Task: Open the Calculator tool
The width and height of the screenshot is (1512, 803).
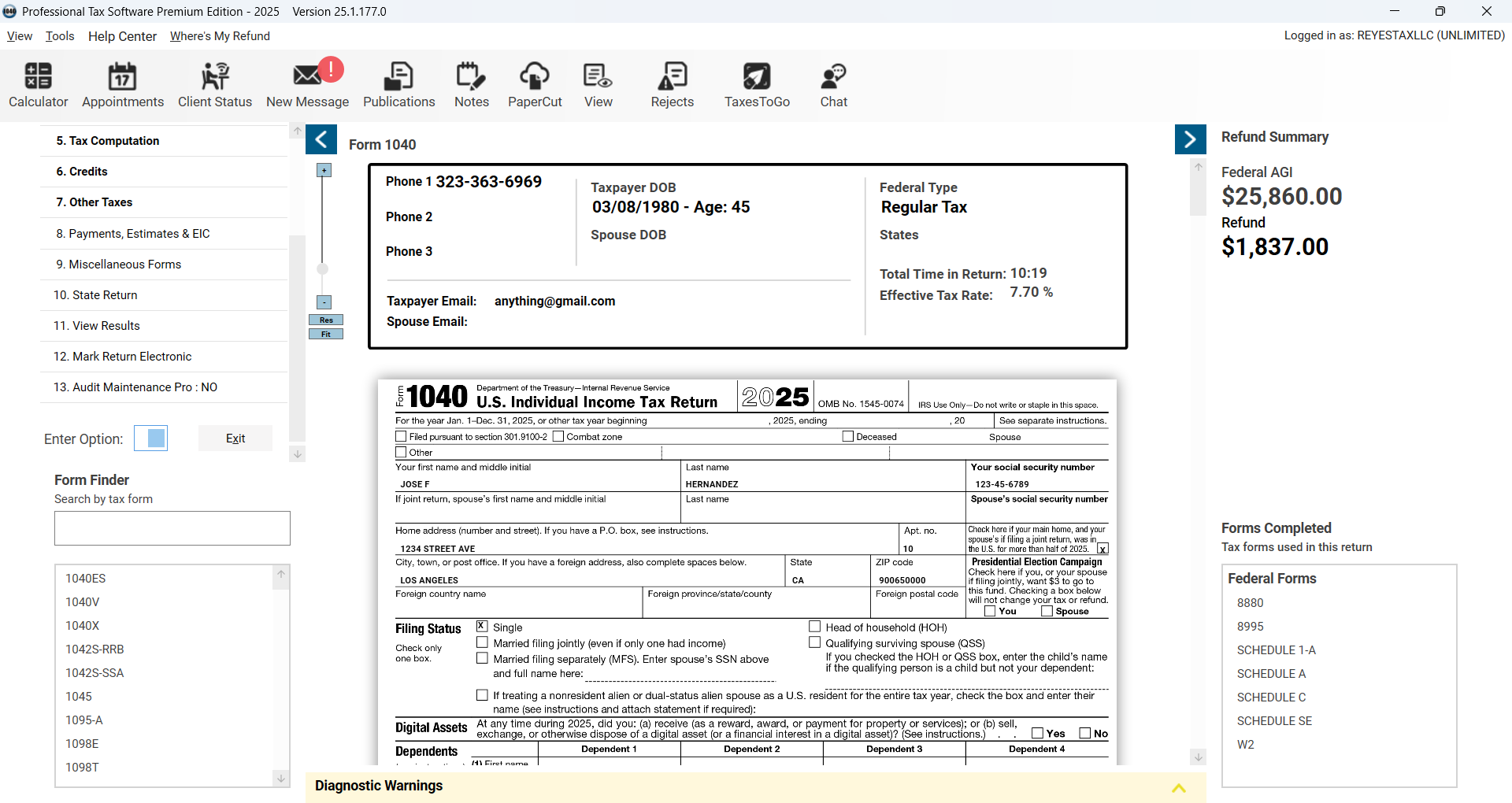Action: point(38,85)
